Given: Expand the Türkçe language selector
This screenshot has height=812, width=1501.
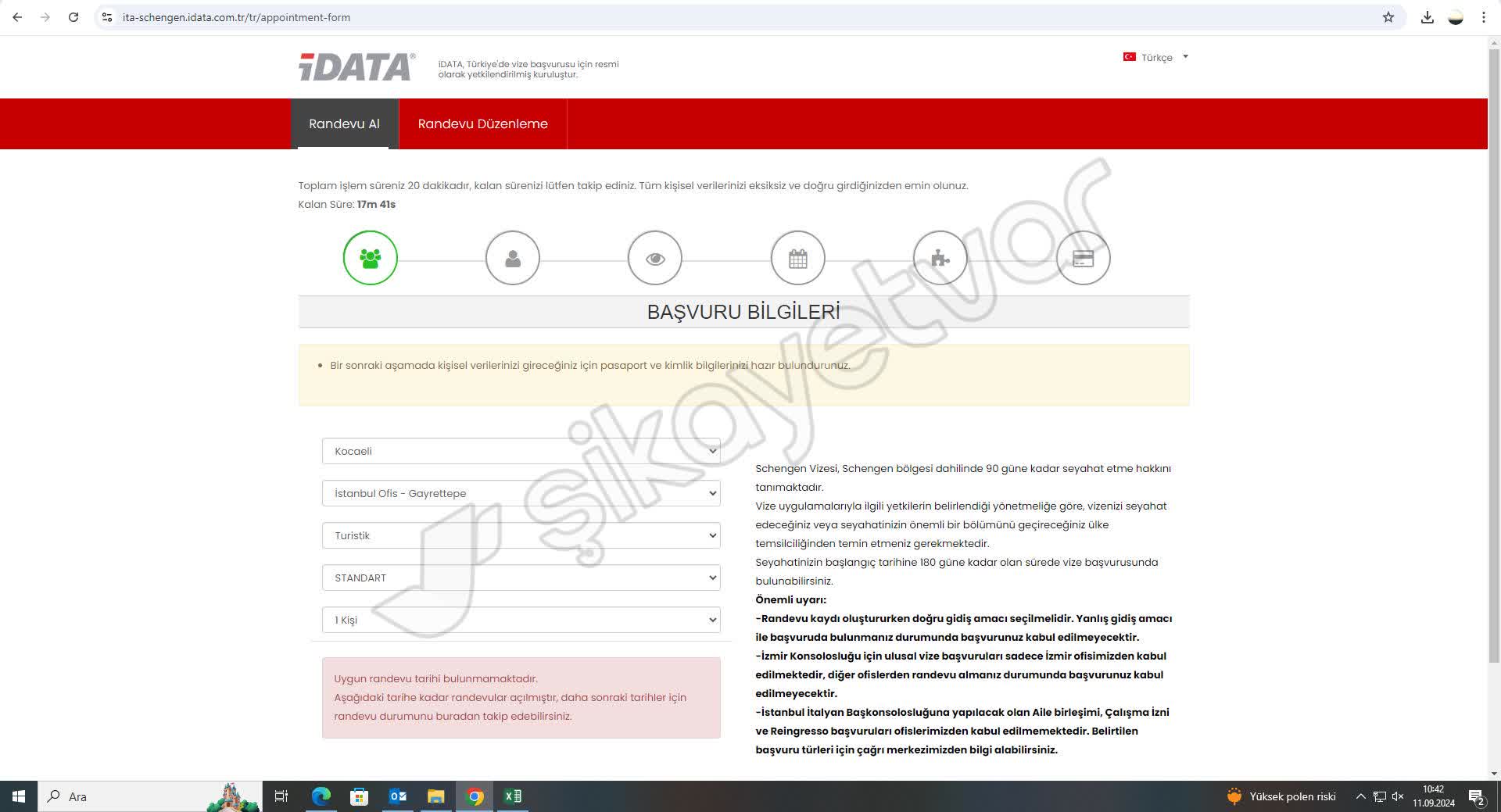Looking at the screenshot, I should click(1156, 57).
